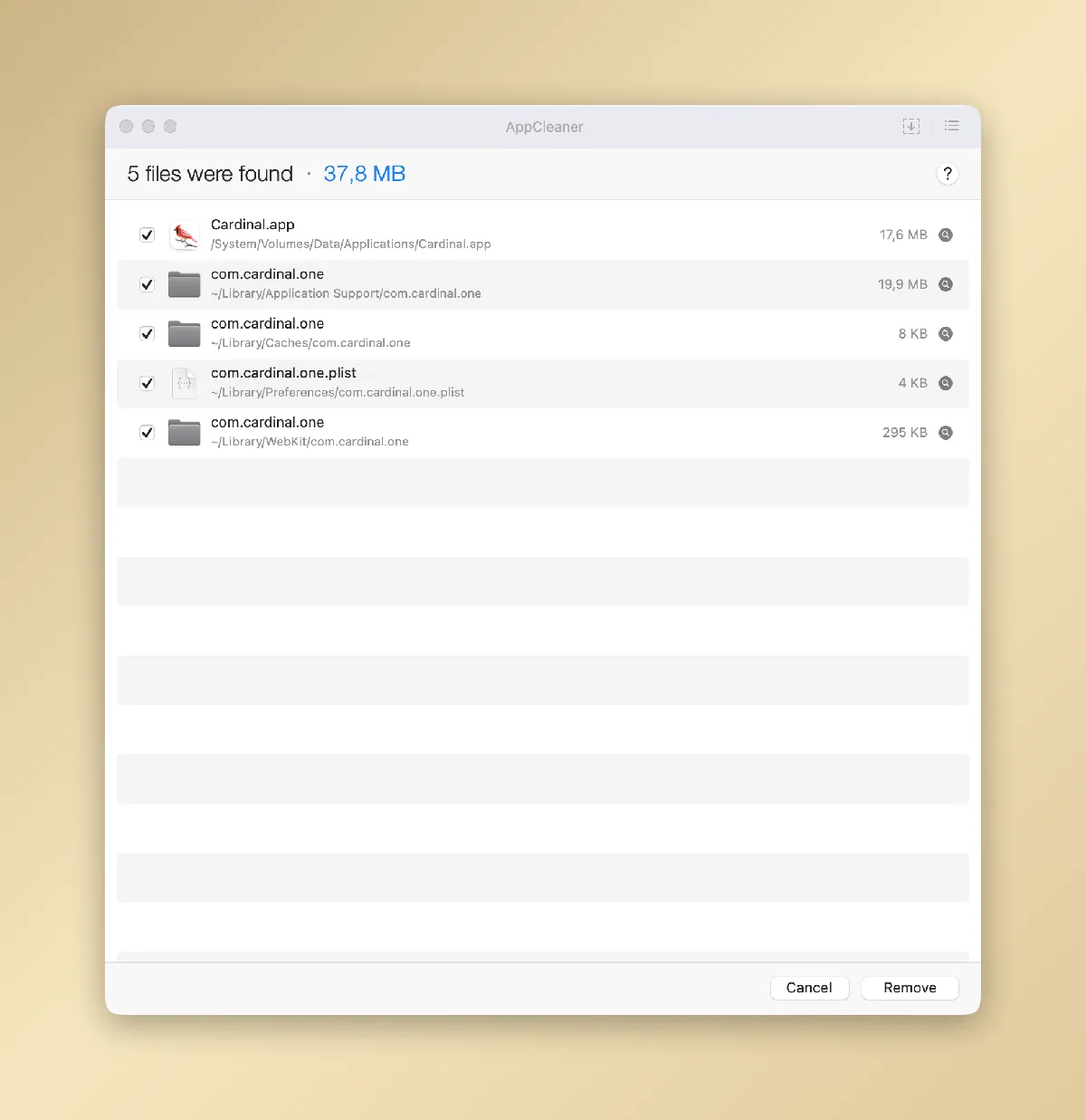1086x1120 pixels.
Task: Select the Caches com.cardinal.one row
Action: [x=543, y=333]
